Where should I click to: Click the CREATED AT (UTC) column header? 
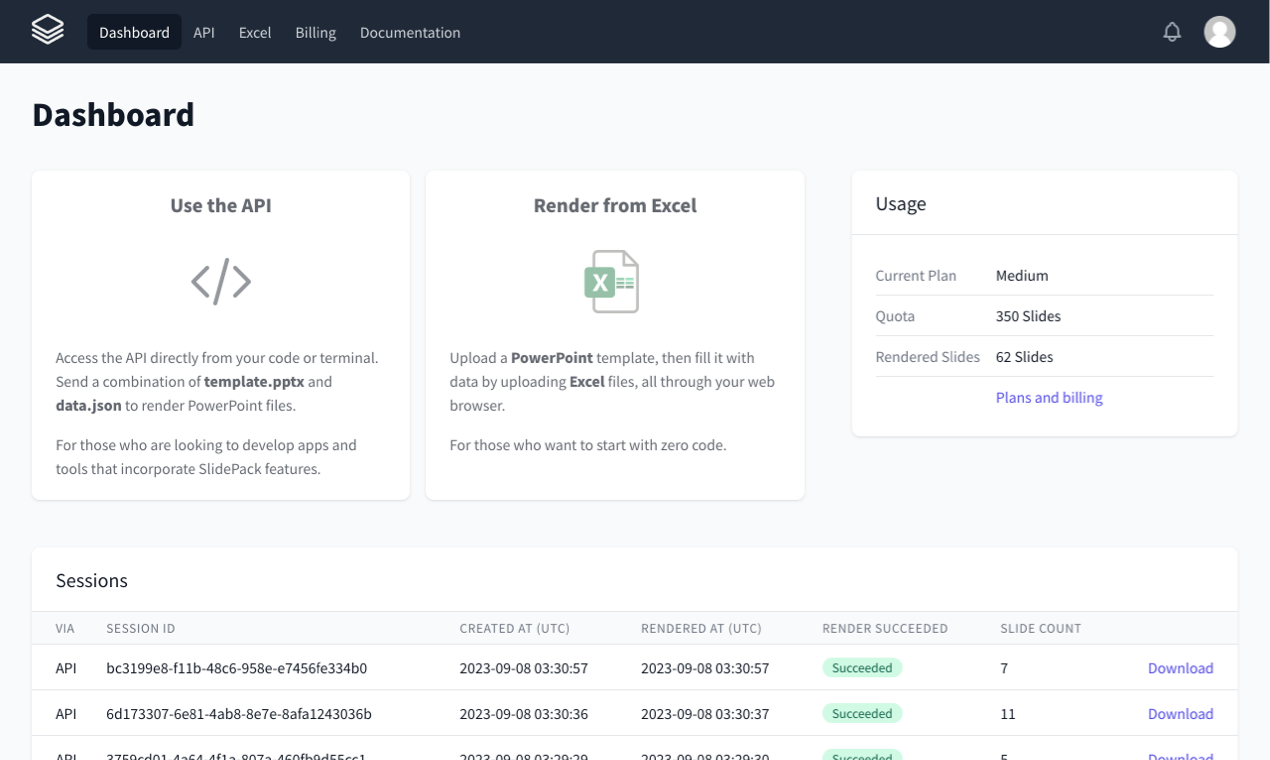click(x=515, y=629)
